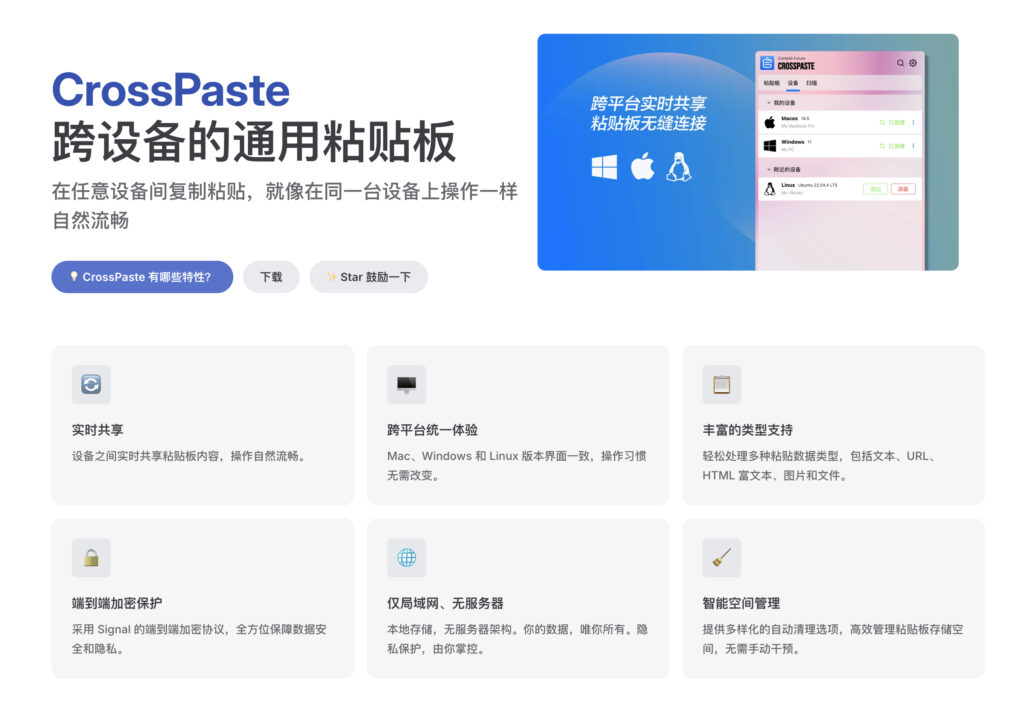
Task: Collapse the 附近的设备 section
Action: coord(769,169)
